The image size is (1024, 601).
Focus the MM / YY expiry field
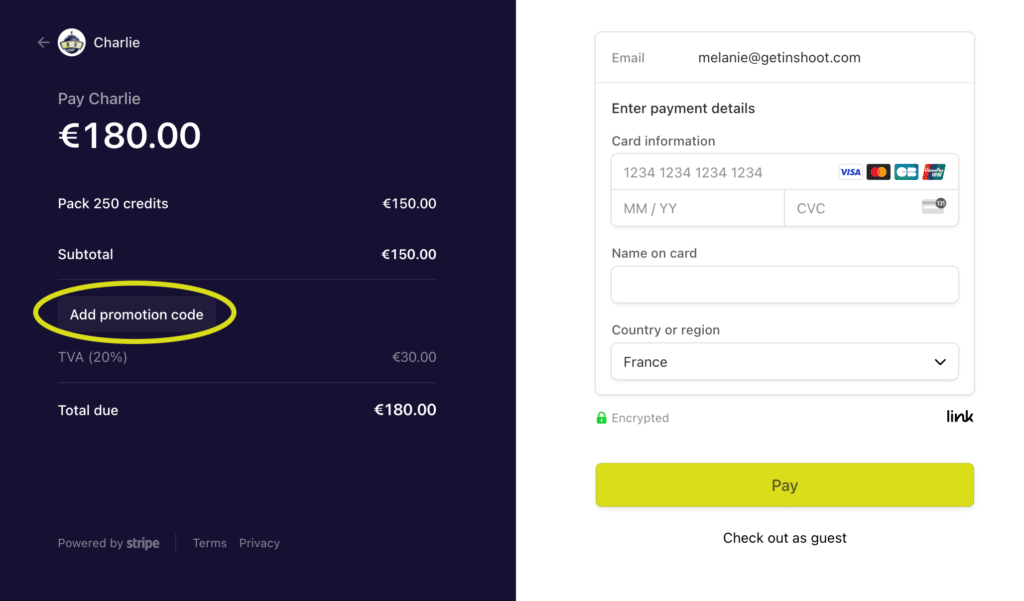tap(697, 208)
